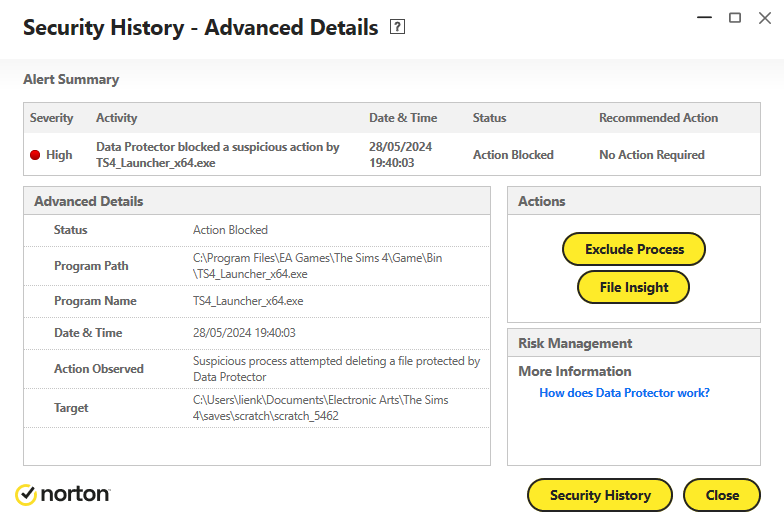Click the Status 'Action Blocked' value in Advanced Details
Viewport: 784px width, 519px height.
(x=230, y=230)
